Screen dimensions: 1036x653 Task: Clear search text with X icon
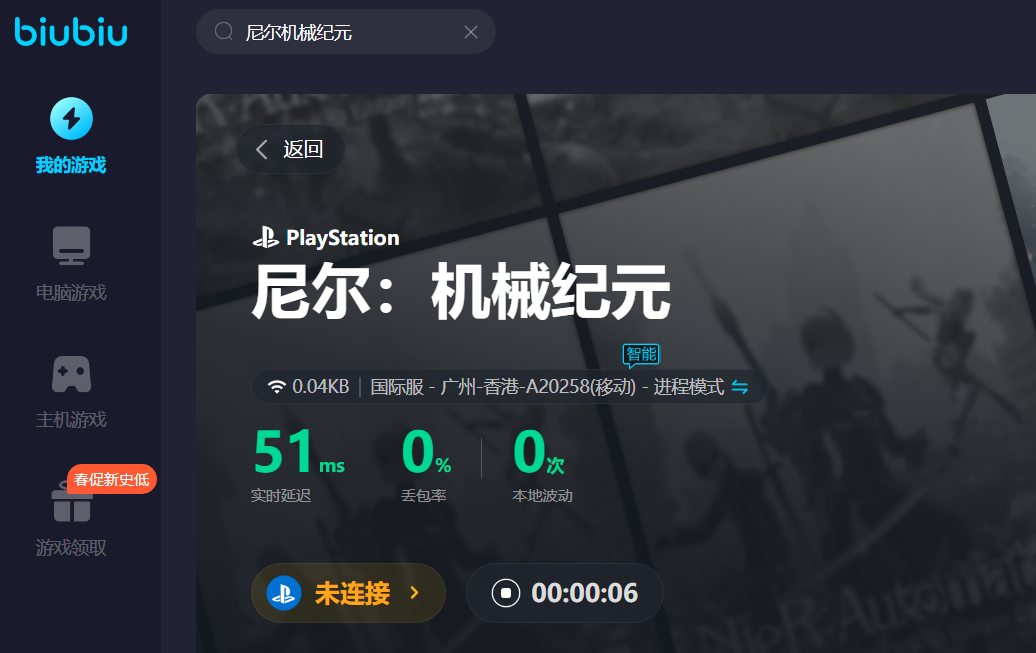[x=471, y=32]
